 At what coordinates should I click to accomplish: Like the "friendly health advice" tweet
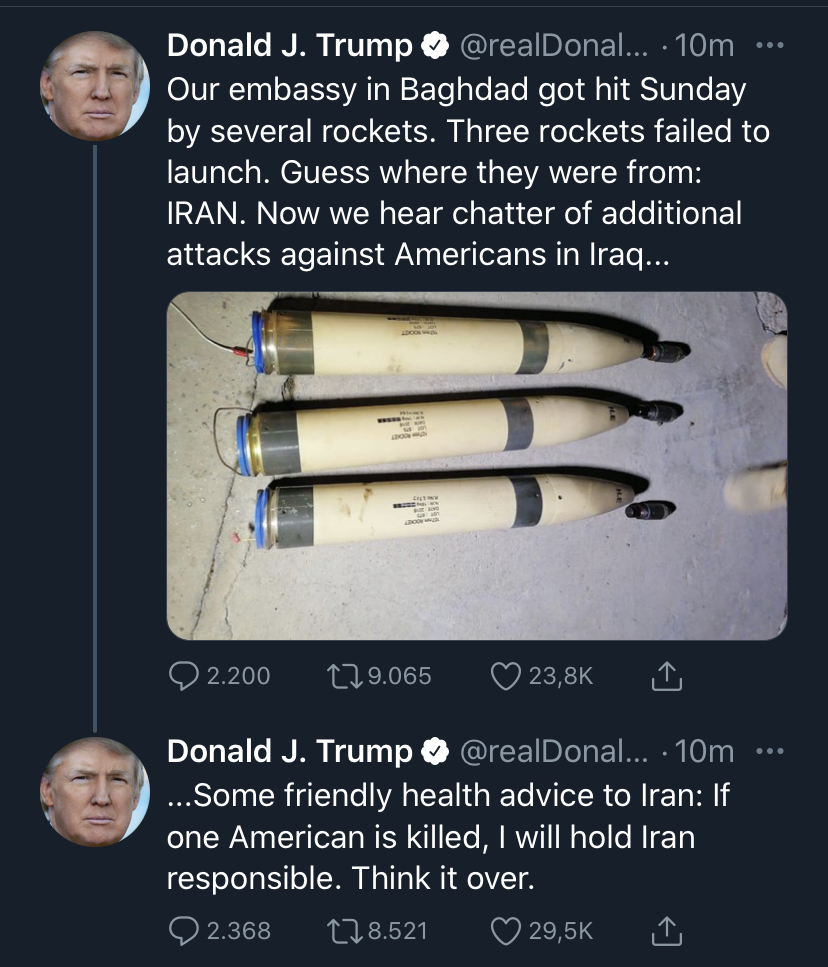507,932
